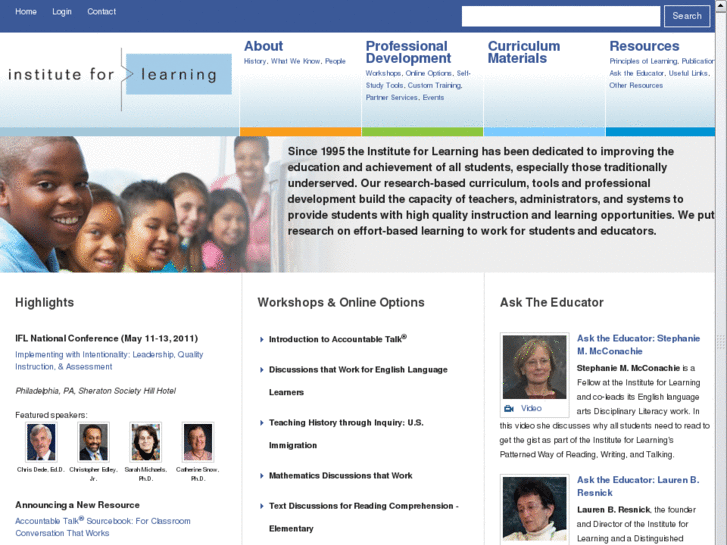Click arrow beside Introduction to Accountable Talk

(261, 340)
